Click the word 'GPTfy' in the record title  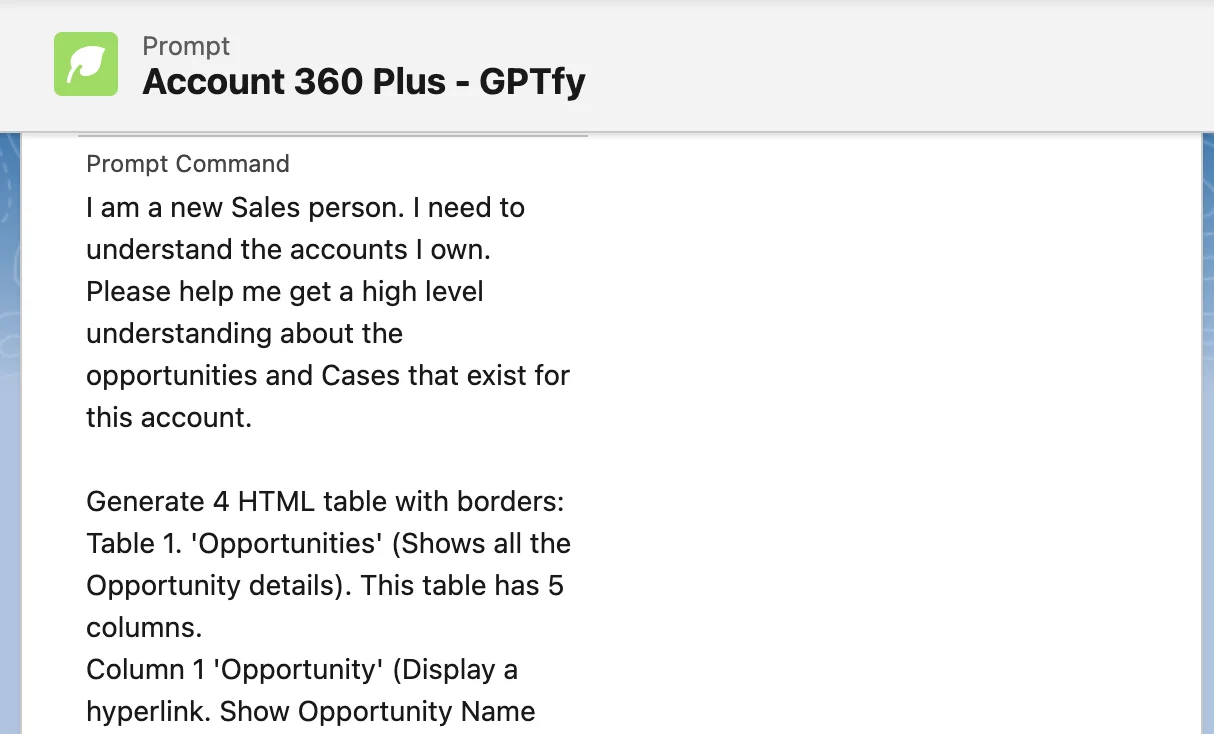click(531, 81)
